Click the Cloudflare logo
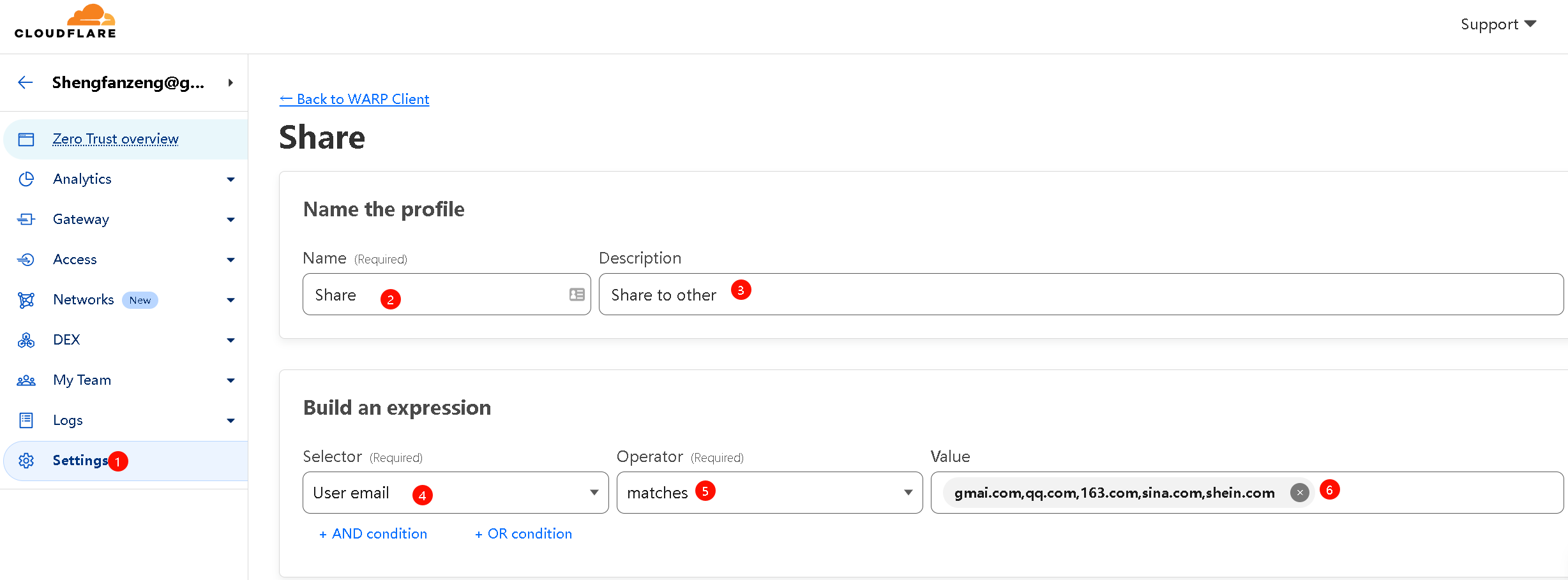Screen dimensions: 1568x580 click(x=65, y=22)
